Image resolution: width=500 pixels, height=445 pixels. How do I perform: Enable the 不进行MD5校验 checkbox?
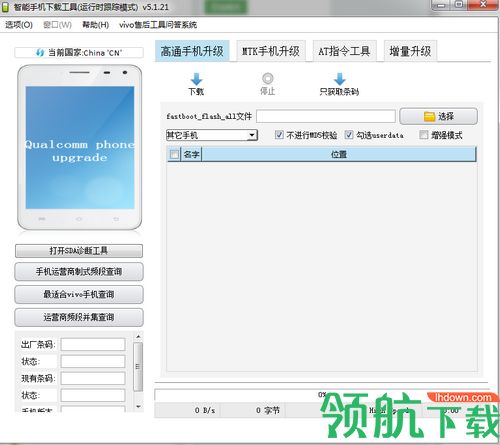[279, 135]
